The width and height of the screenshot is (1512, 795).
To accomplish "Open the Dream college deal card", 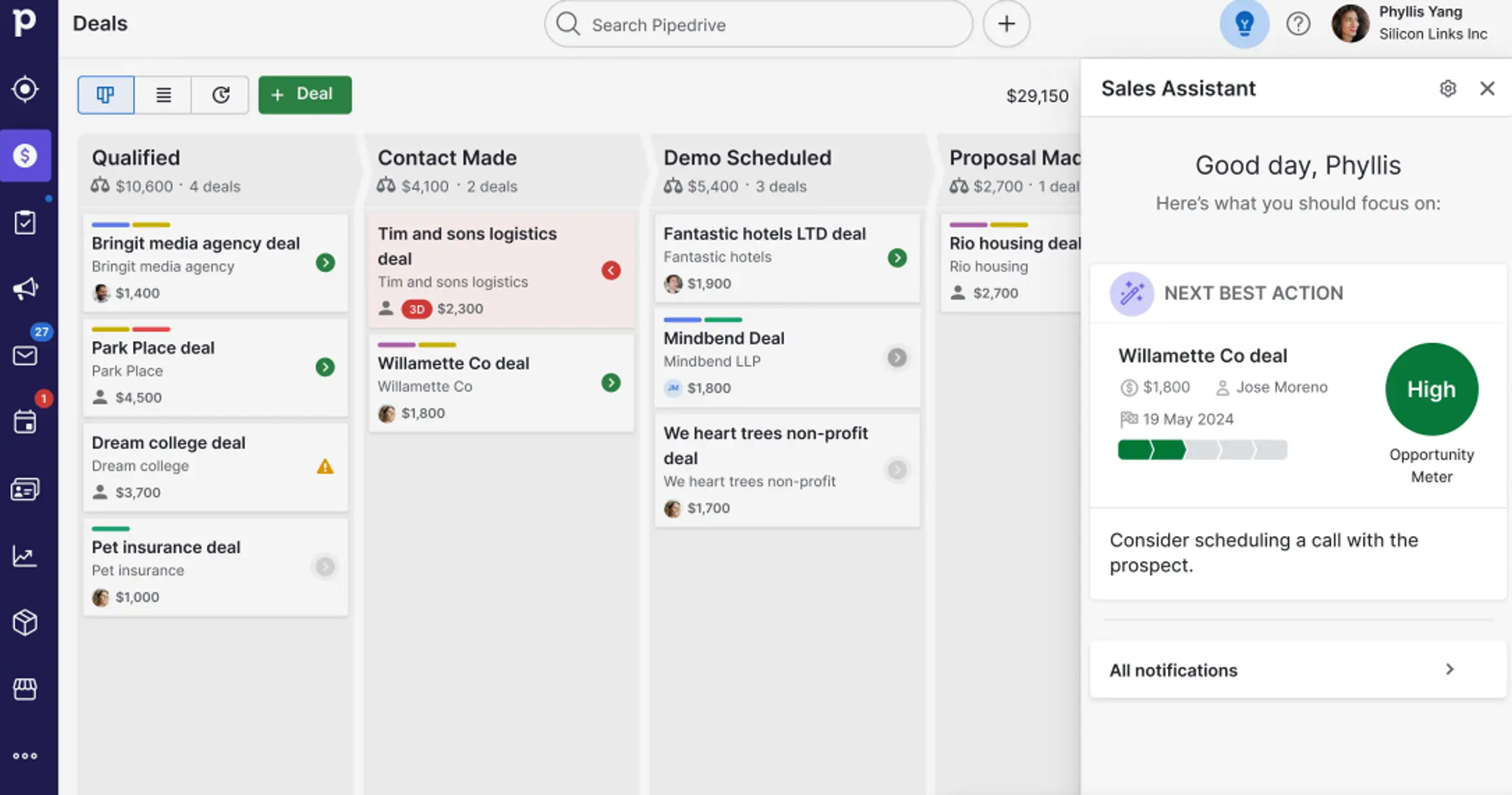I will (215, 467).
